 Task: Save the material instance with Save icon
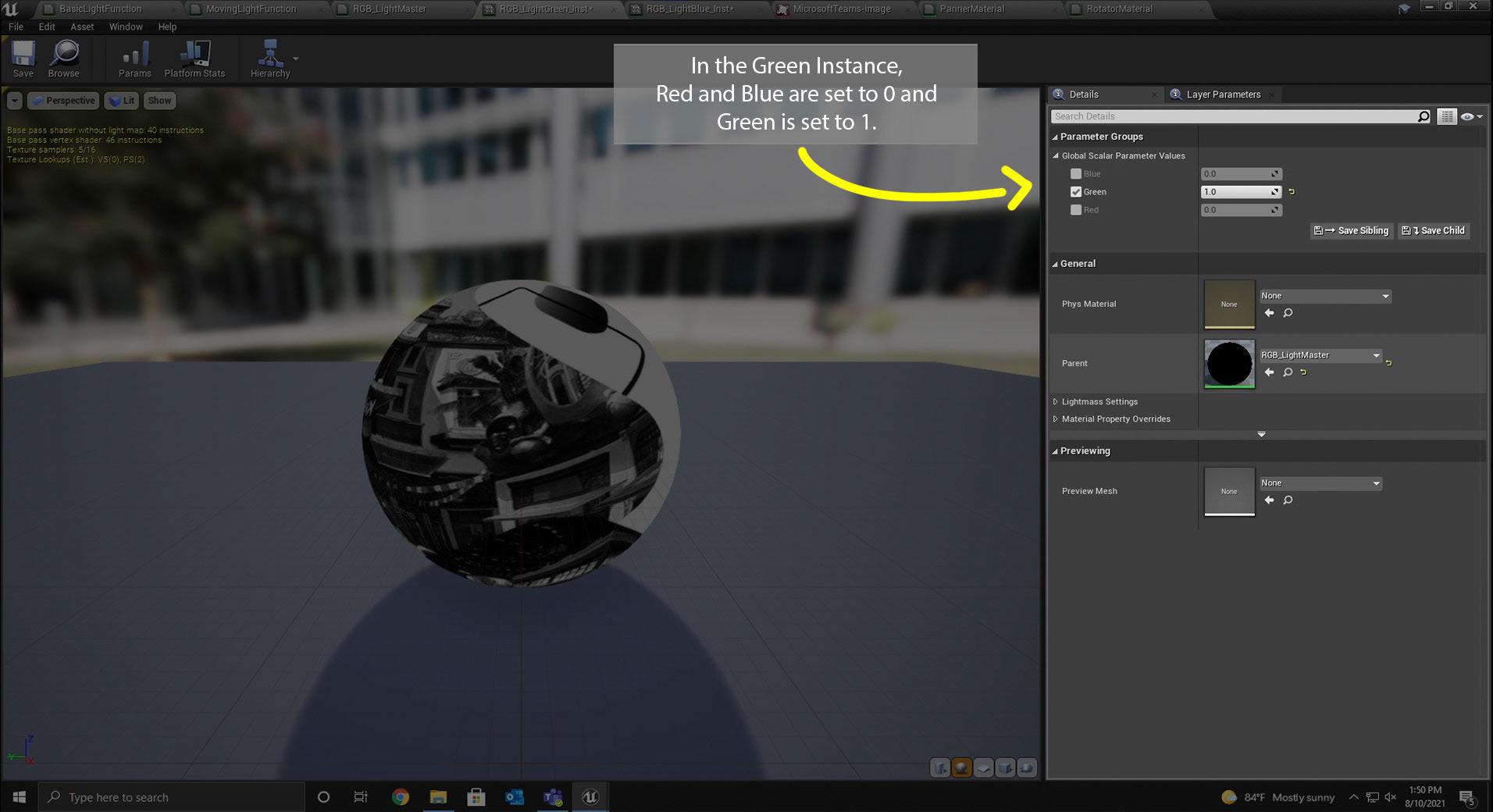(x=23, y=59)
